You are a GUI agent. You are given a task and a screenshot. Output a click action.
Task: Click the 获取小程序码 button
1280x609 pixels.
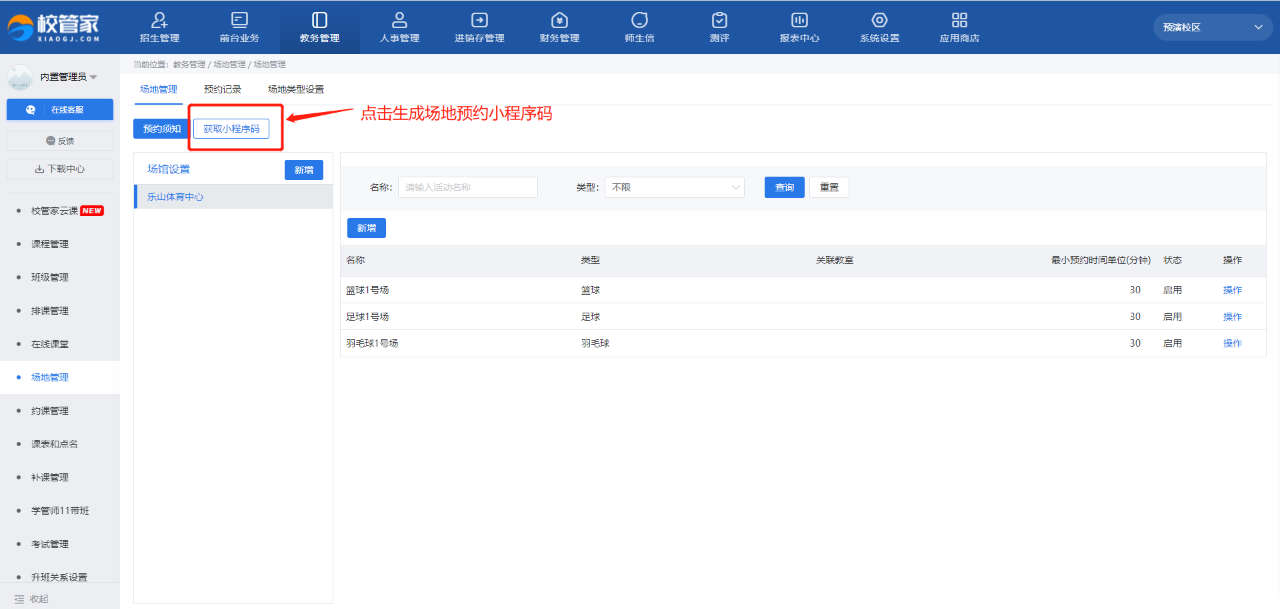click(231, 129)
